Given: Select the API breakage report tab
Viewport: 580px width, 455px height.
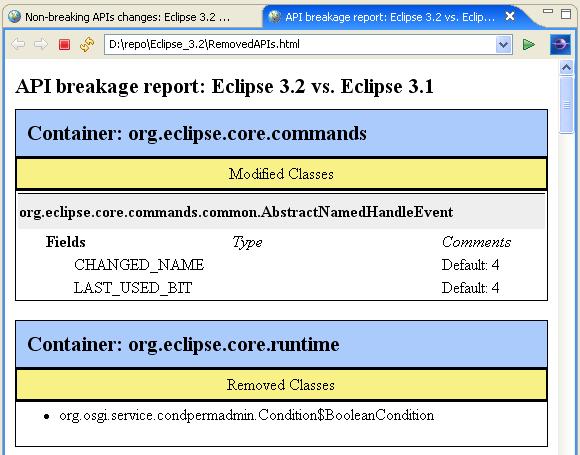Looking at the screenshot, I should (x=390, y=17).
